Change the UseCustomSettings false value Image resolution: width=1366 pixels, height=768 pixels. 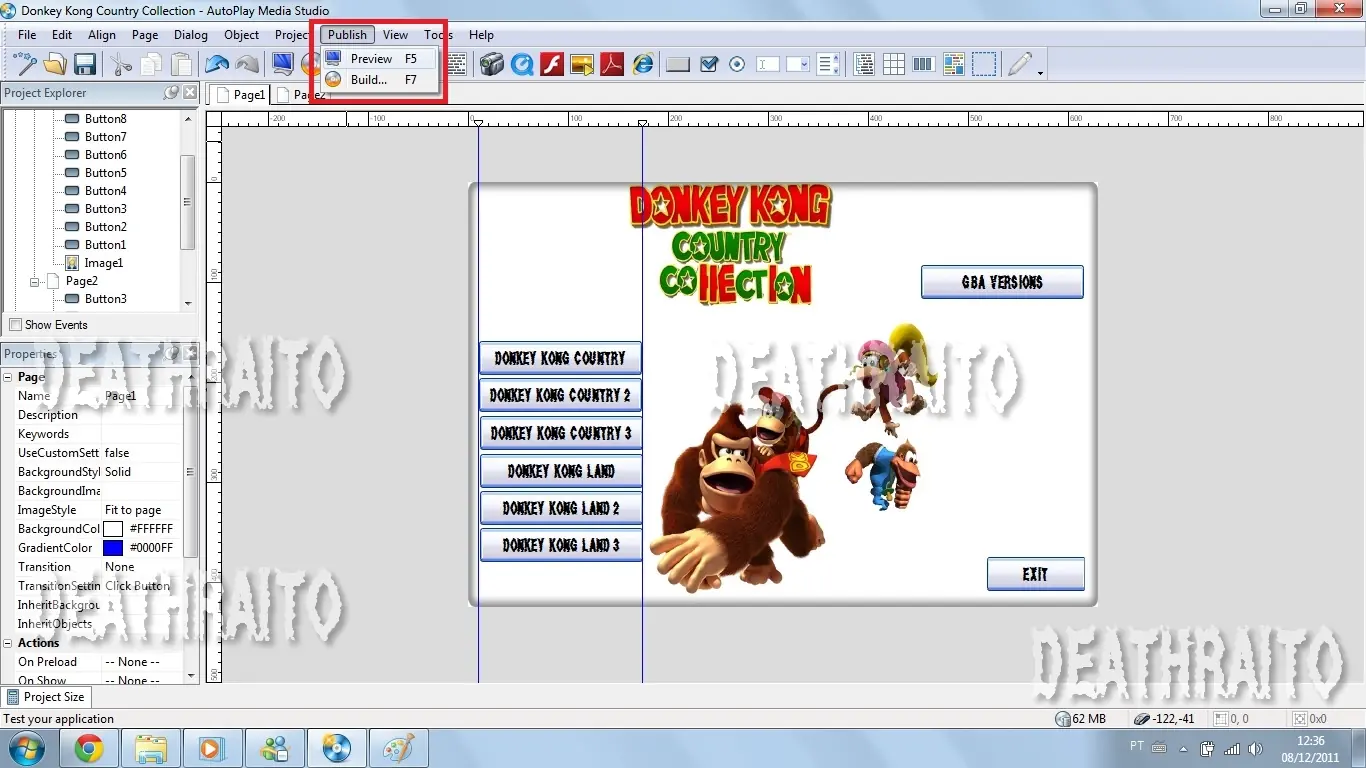(x=142, y=453)
